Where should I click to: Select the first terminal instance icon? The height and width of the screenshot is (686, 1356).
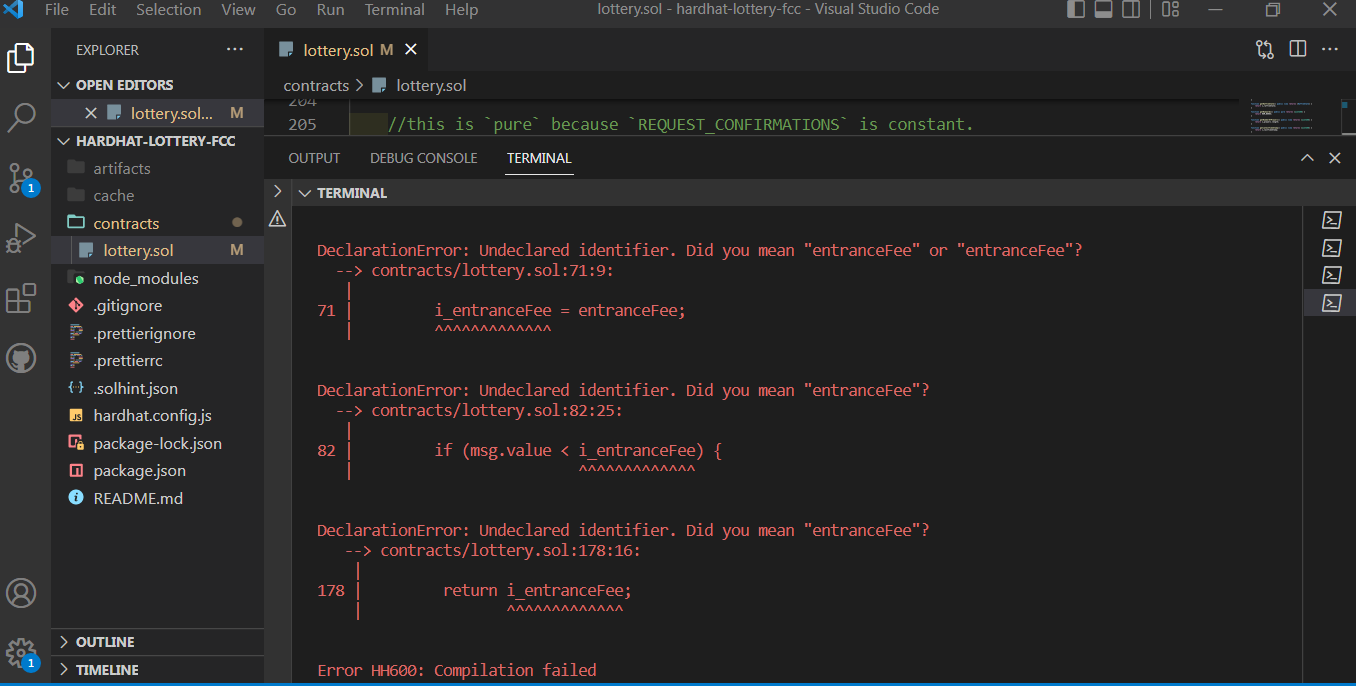tap(1331, 220)
